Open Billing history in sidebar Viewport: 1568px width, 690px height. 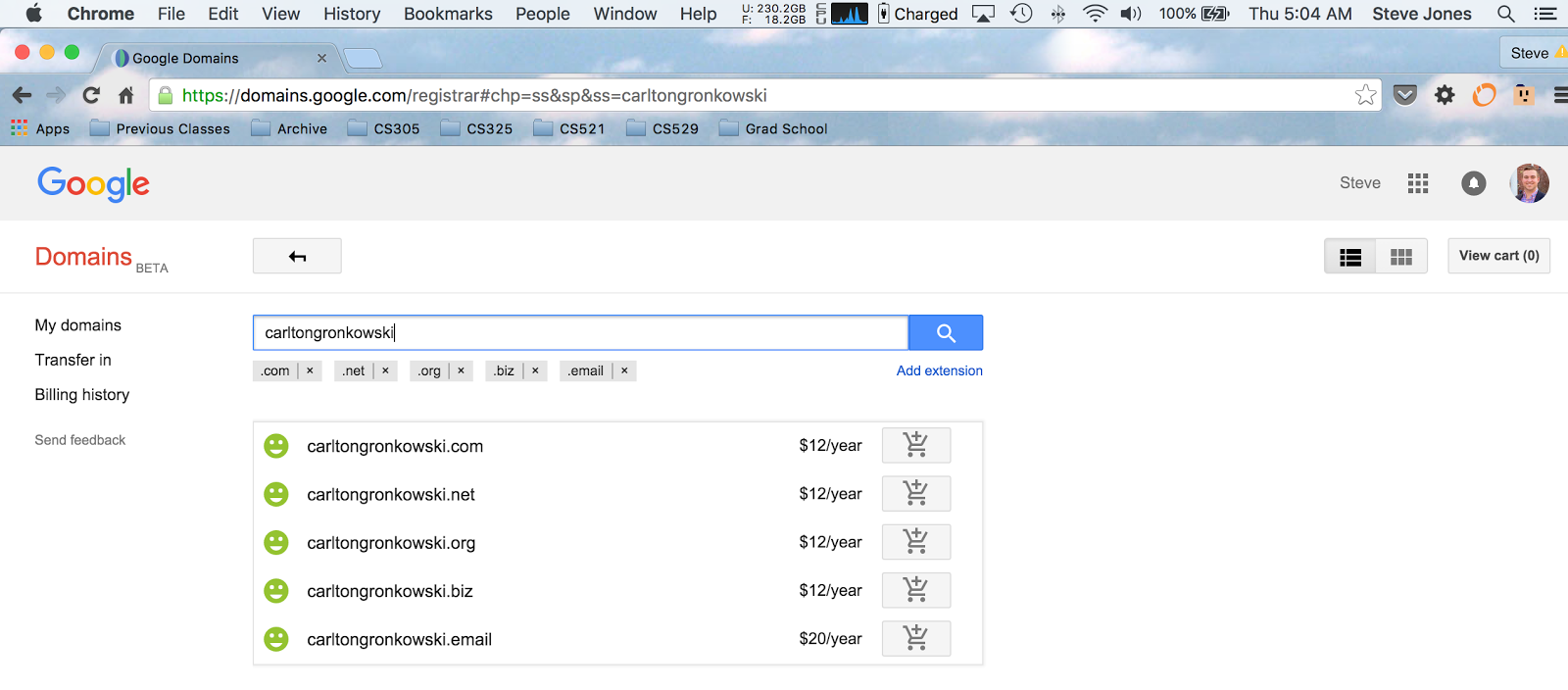point(82,394)
